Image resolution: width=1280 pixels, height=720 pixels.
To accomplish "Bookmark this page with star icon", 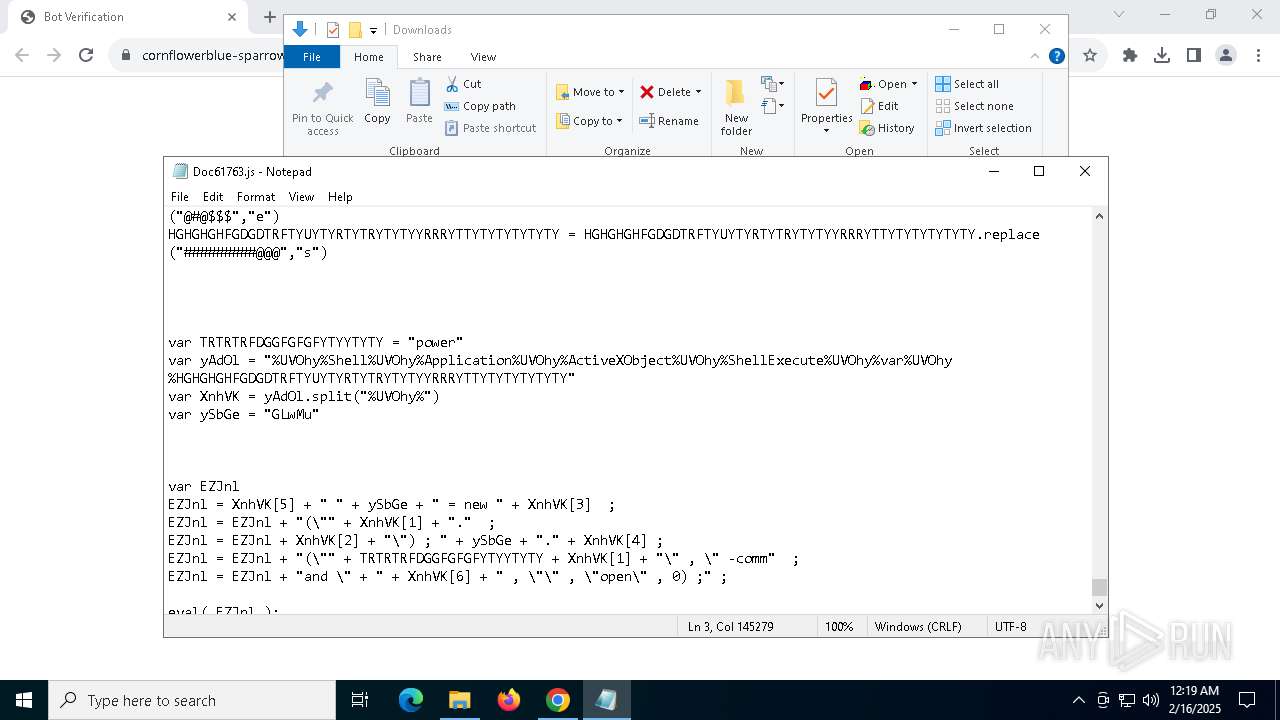I will pyautogui.click(x=1090, y=56).
